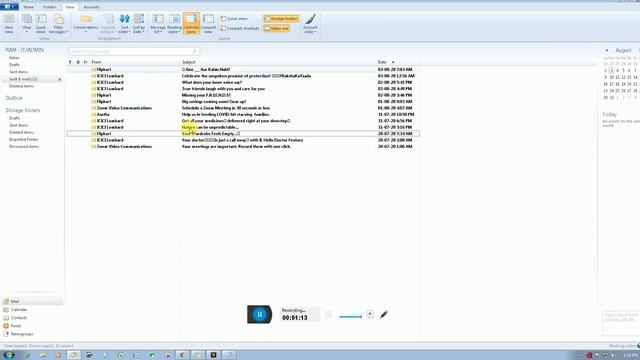
Task: Select the View ribbon tab
Action: pyautogui.click(x=70, y=7)
